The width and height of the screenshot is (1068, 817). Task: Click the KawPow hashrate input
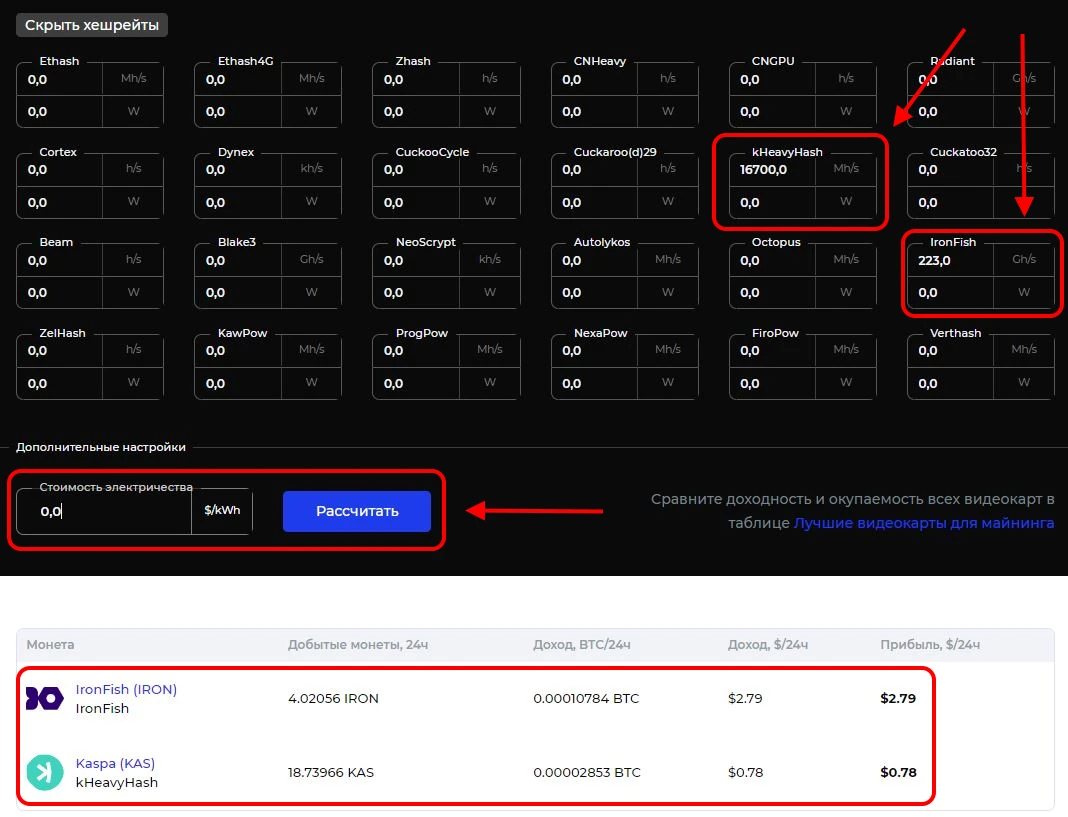point(238,351)
